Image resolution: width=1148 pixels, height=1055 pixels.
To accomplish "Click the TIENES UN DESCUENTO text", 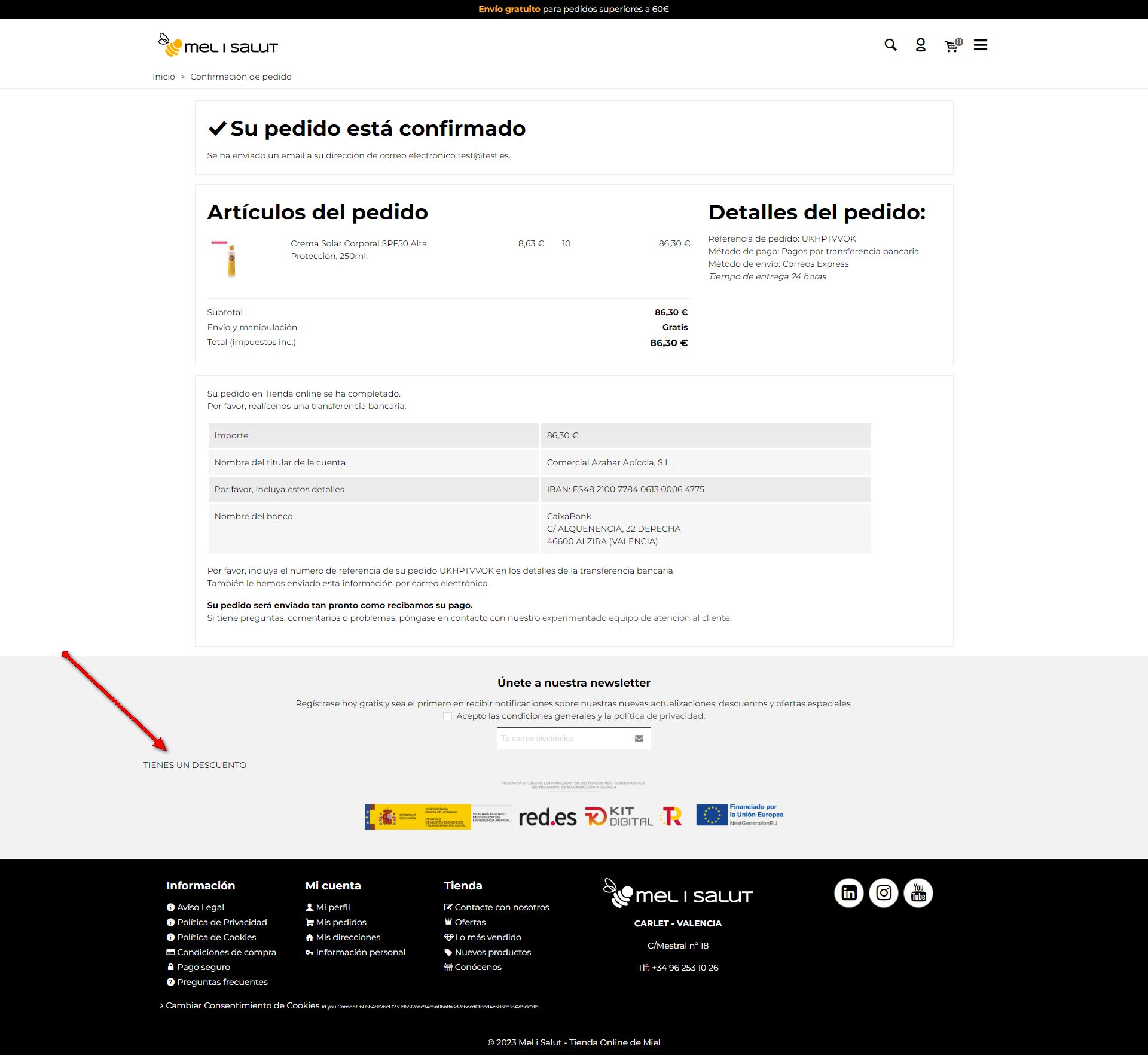I will tap(195, 765).
